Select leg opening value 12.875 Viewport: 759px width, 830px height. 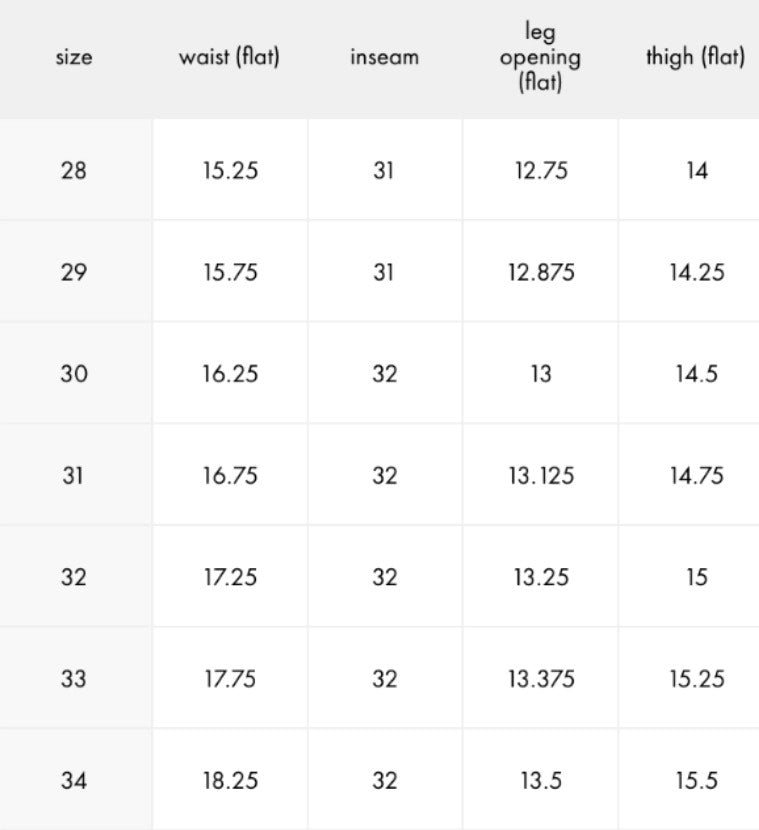[x=541, y=272]
